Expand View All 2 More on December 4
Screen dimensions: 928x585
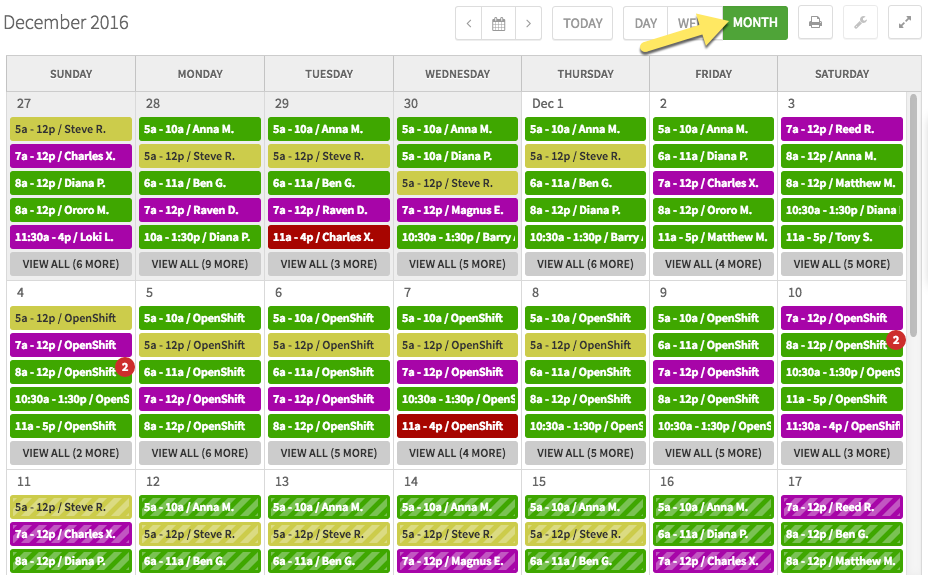[x=70, y=453]
